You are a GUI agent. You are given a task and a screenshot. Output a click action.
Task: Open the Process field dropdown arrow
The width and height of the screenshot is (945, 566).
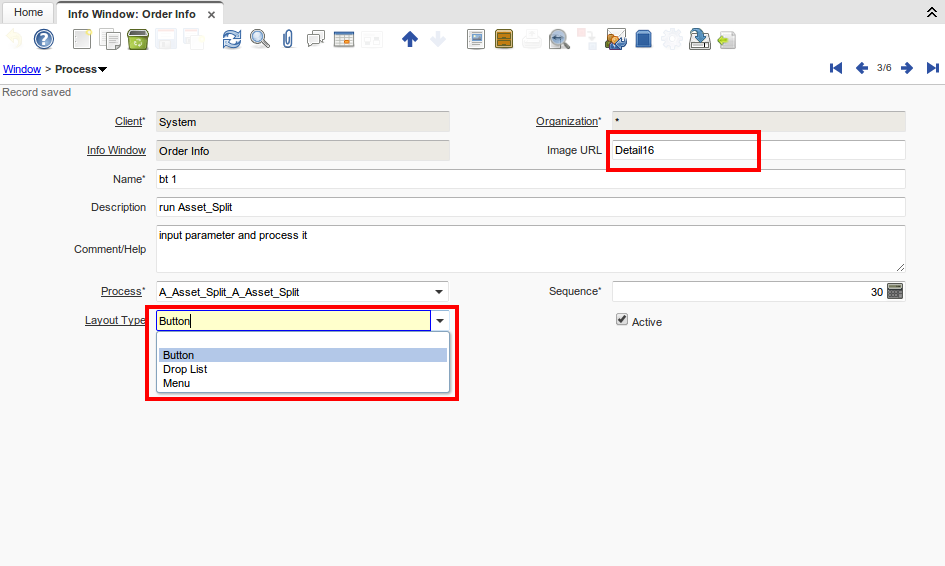440,292
